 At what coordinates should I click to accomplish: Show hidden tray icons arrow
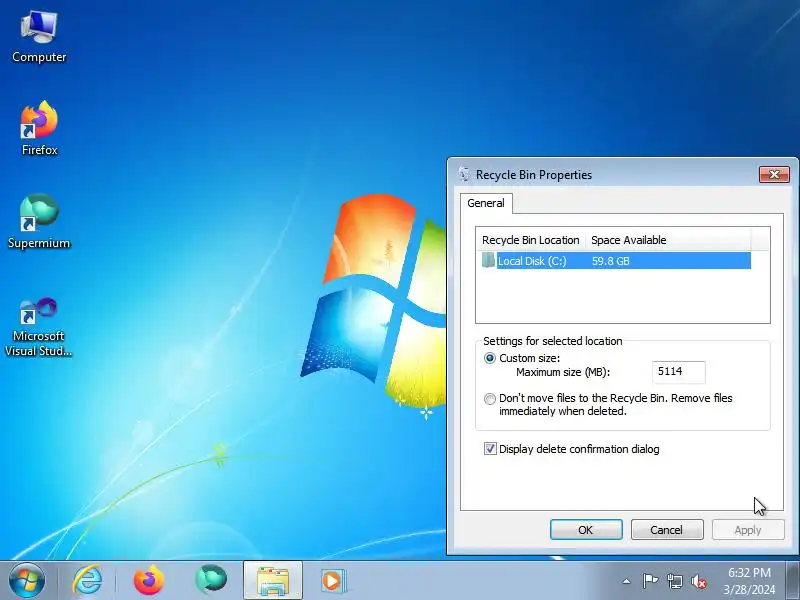coord(627,581)
